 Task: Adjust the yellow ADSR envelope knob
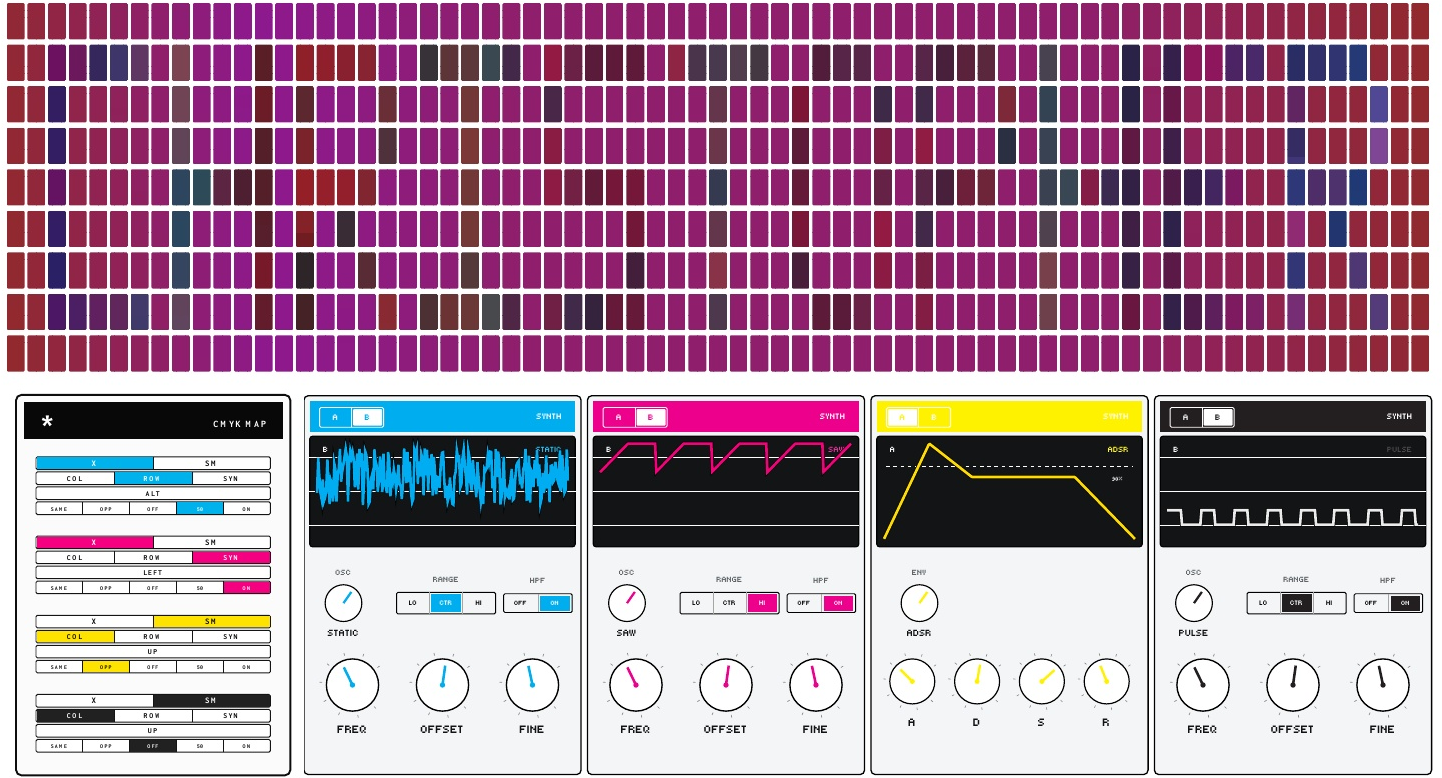click(x=919, y=602)
